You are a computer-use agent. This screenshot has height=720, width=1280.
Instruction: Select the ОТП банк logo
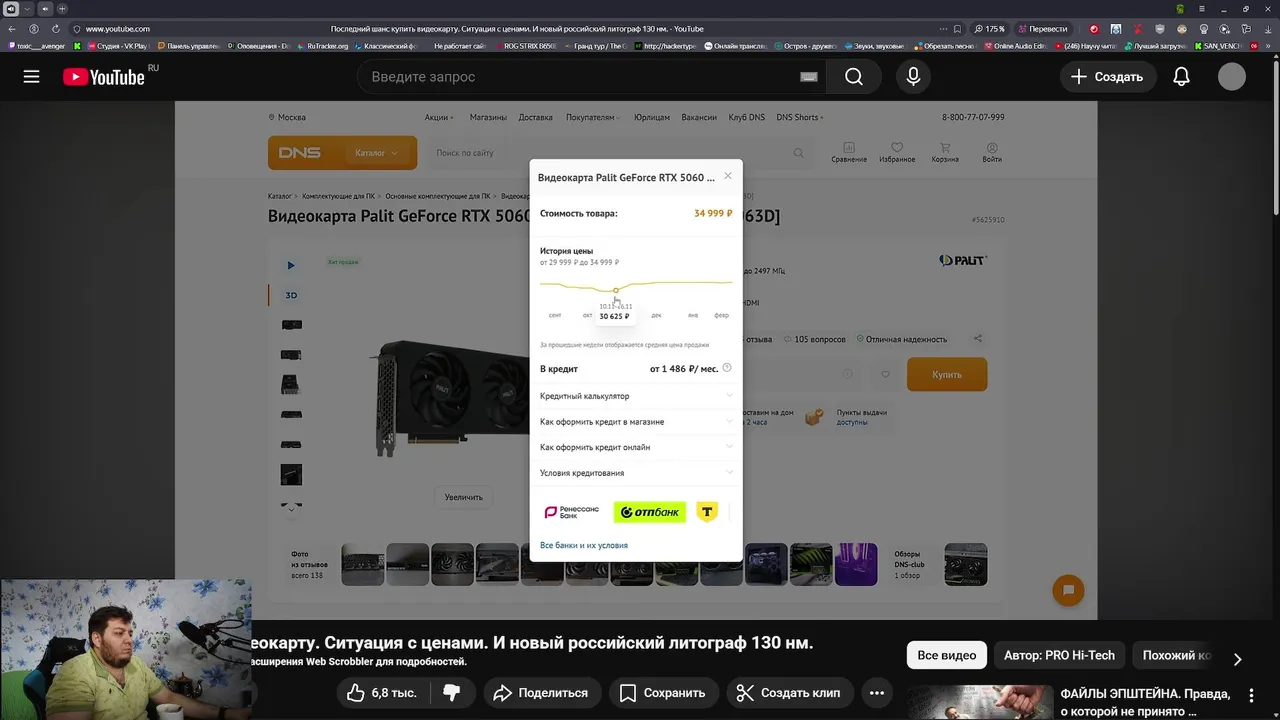(650, 512)
